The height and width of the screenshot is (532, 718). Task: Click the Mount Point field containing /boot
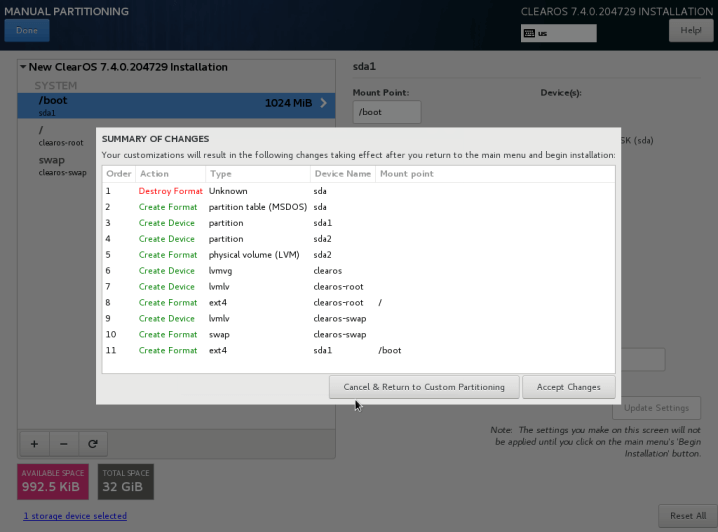pos(386,112)
